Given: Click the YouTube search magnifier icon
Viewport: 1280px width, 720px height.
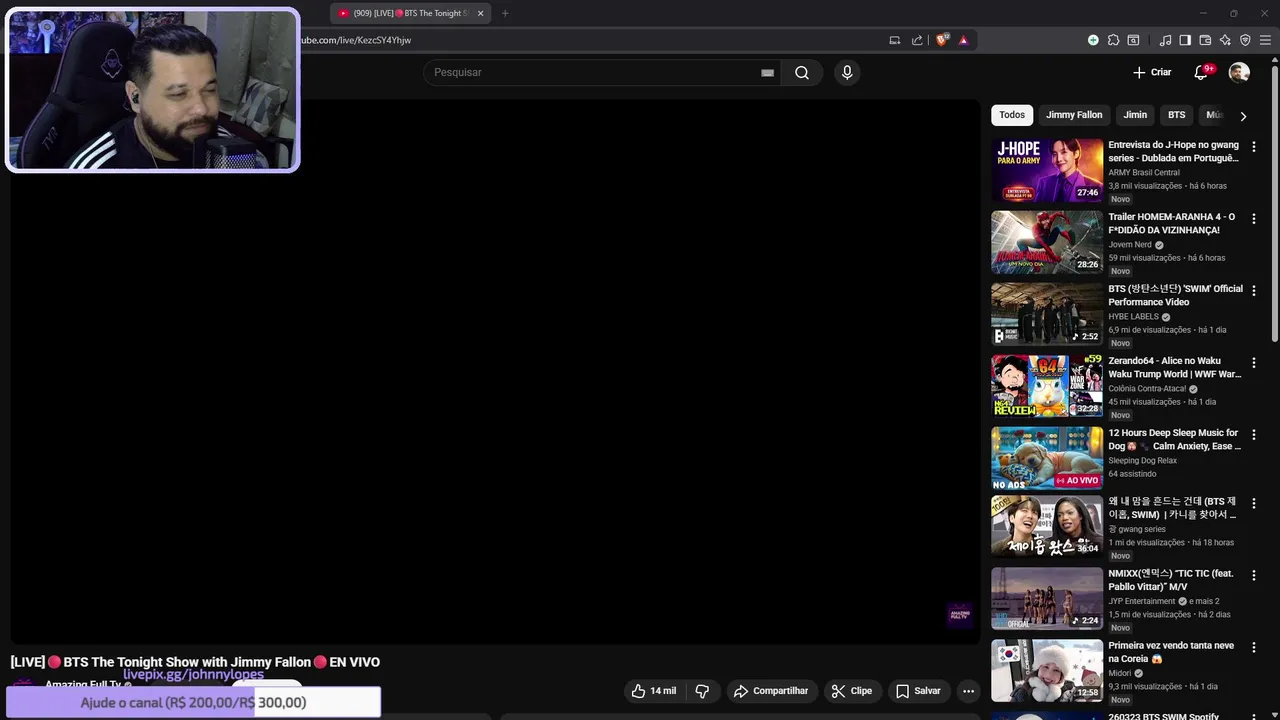Looking at the screenshot, I should [x=801, y=72].
